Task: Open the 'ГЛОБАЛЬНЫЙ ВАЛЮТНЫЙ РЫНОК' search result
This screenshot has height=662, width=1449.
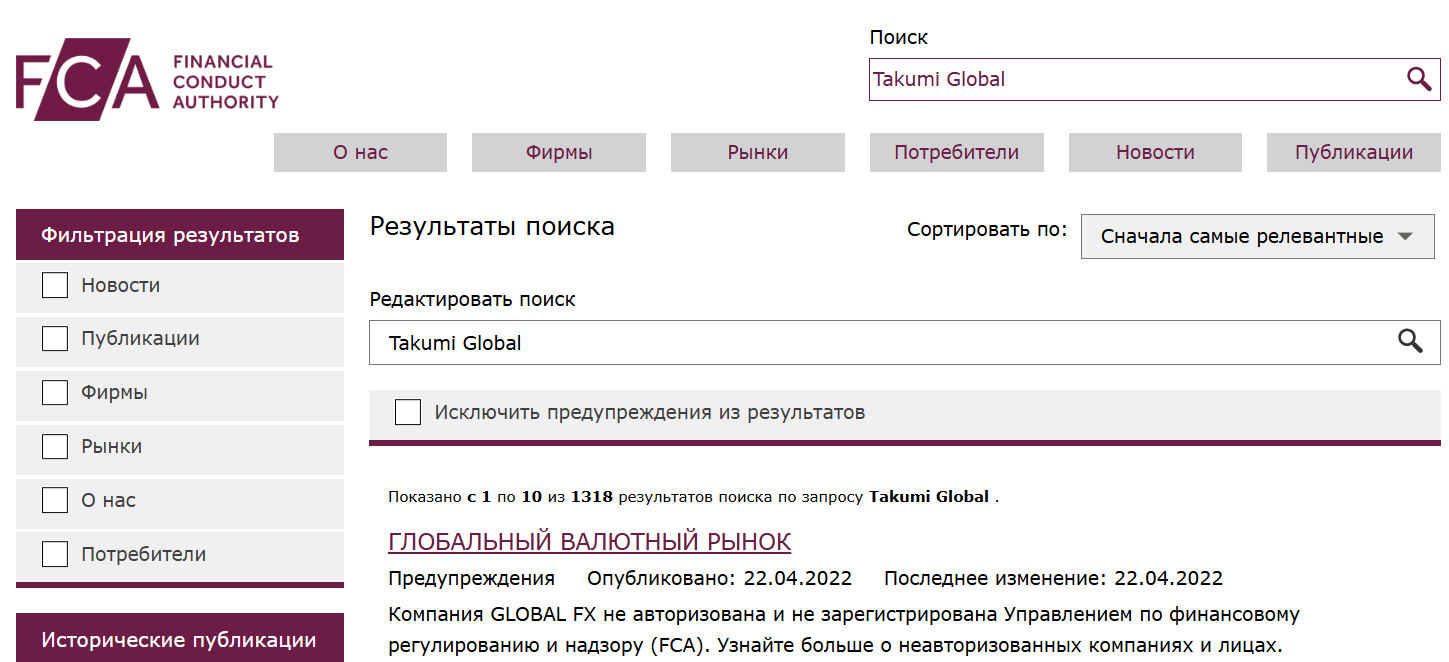Action: point(589,541)
